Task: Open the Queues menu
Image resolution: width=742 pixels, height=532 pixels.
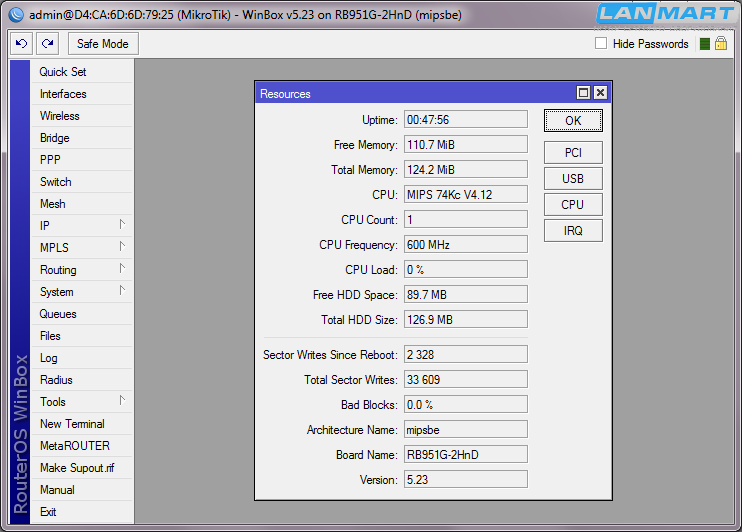Action: [x=81, y=314]
